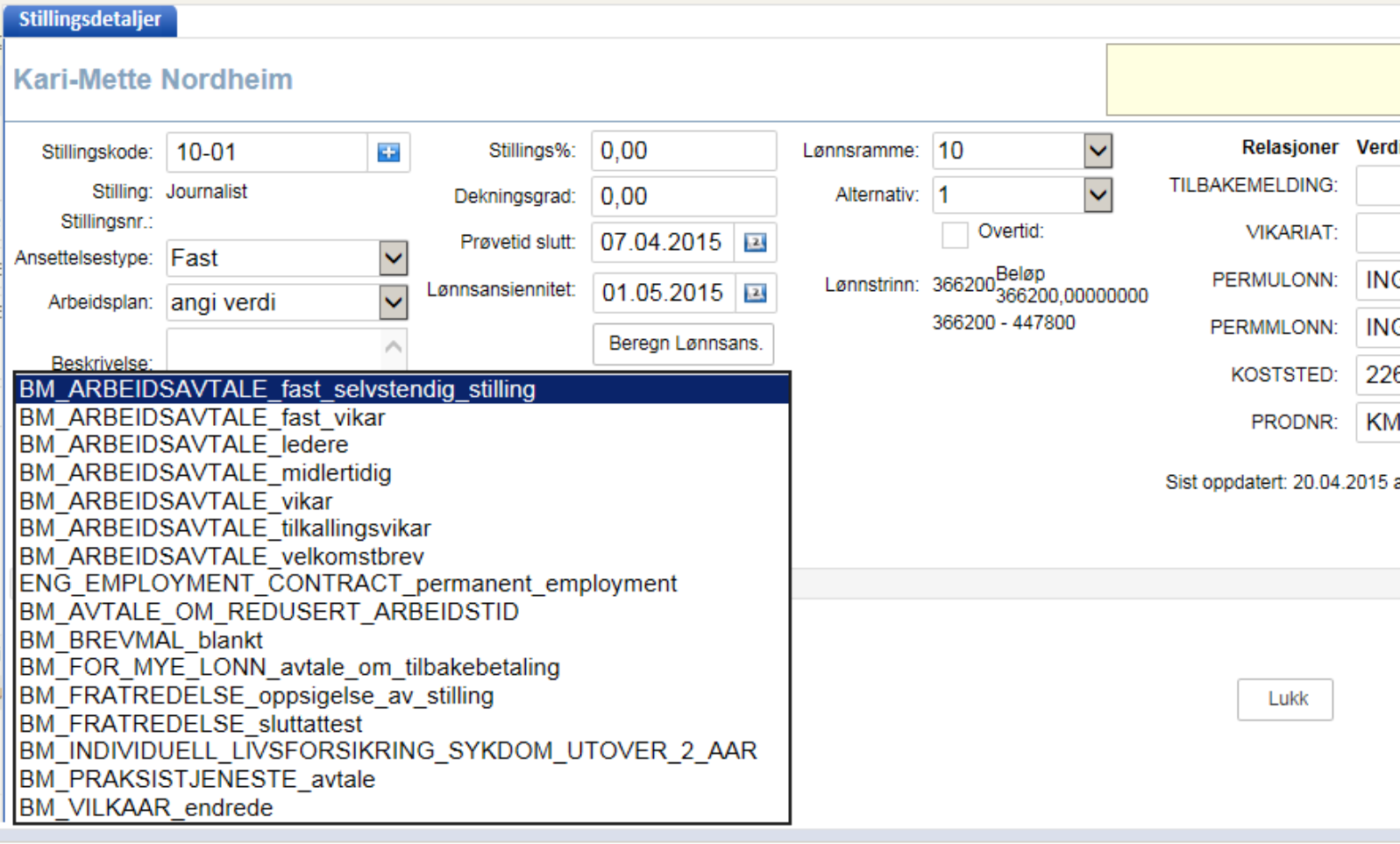Viewport: 1400px width, 844px height.
Task: Select BM_ARBEIDSAVTALE_fast_selvstendig_stilling template
Action: tap(402, 389)
